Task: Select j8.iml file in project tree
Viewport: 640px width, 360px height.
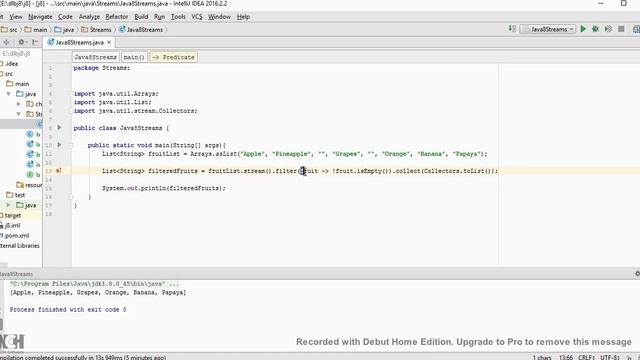Action: click(x=10, y=225)
